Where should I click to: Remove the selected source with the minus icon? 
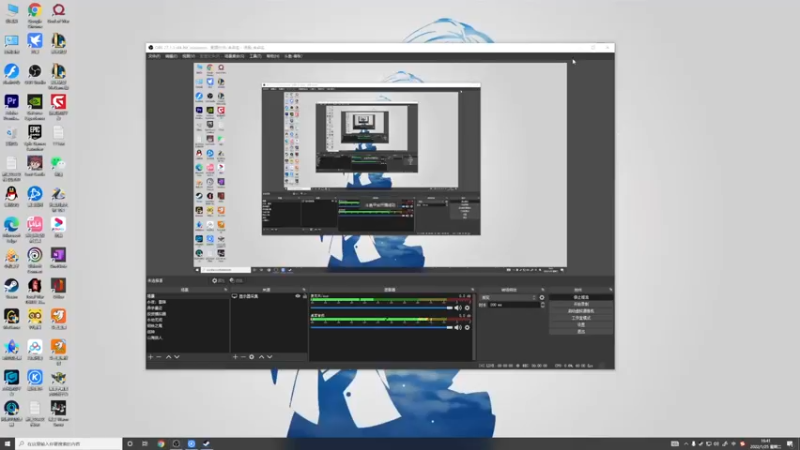pos(243,357)
